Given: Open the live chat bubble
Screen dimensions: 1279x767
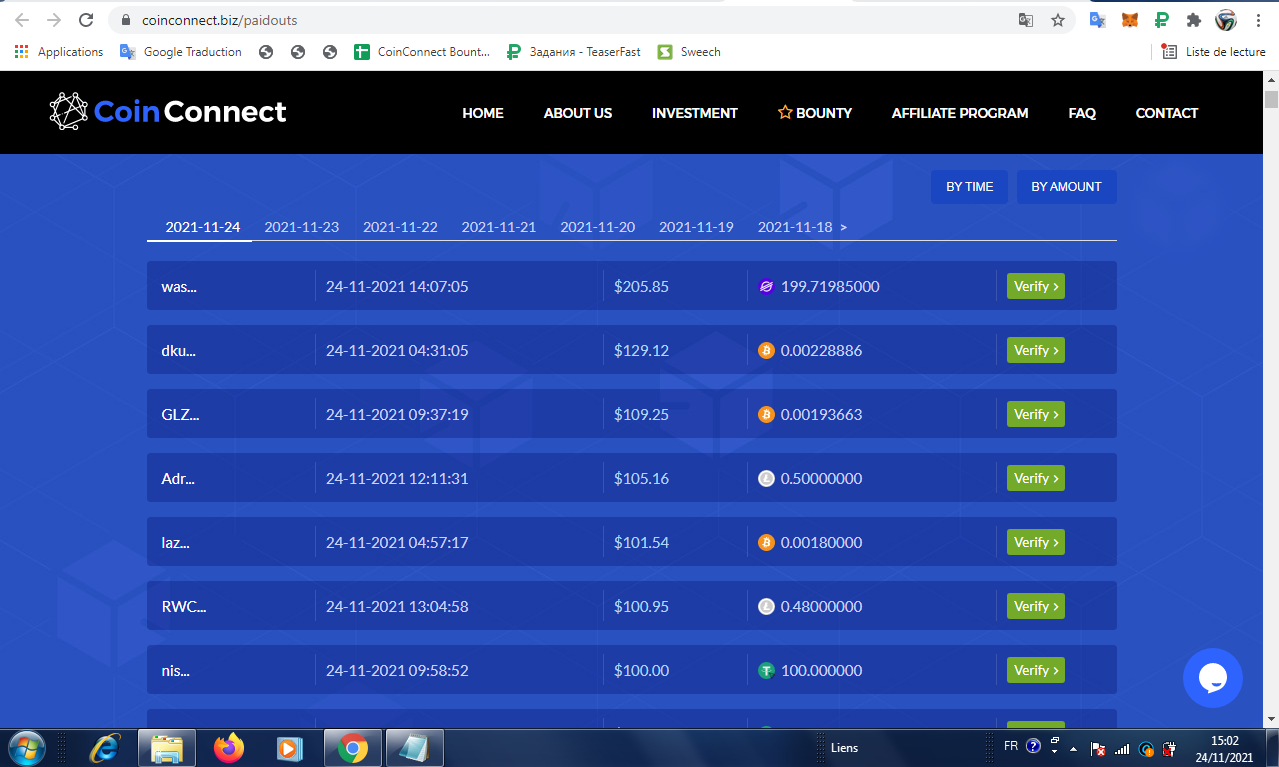Looking at the screenshot, I should pos(1212,678).
